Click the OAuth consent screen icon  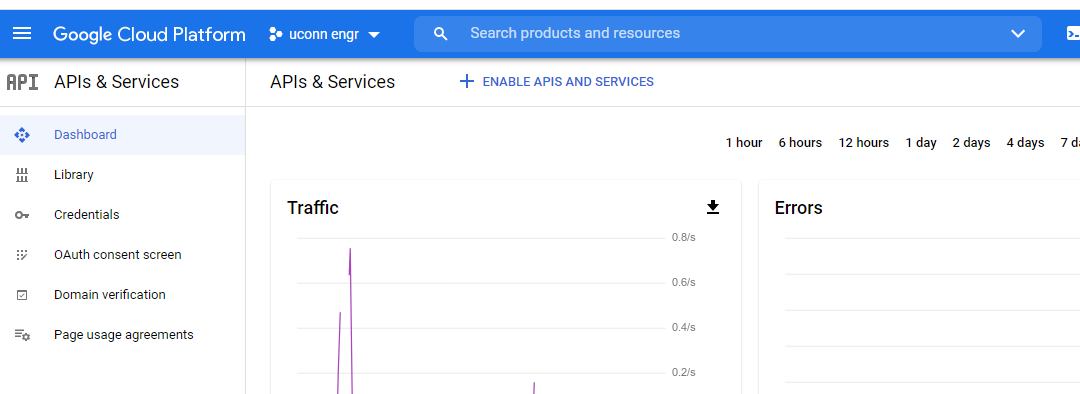[22, 255]
